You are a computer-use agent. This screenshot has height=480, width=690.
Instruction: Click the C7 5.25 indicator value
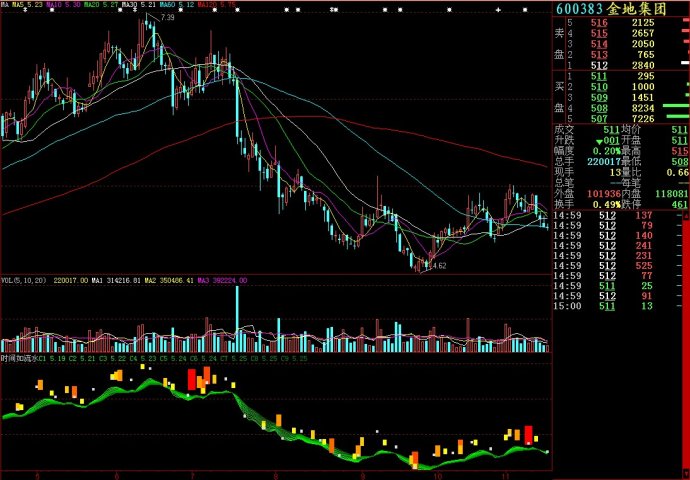coord(234,359)
